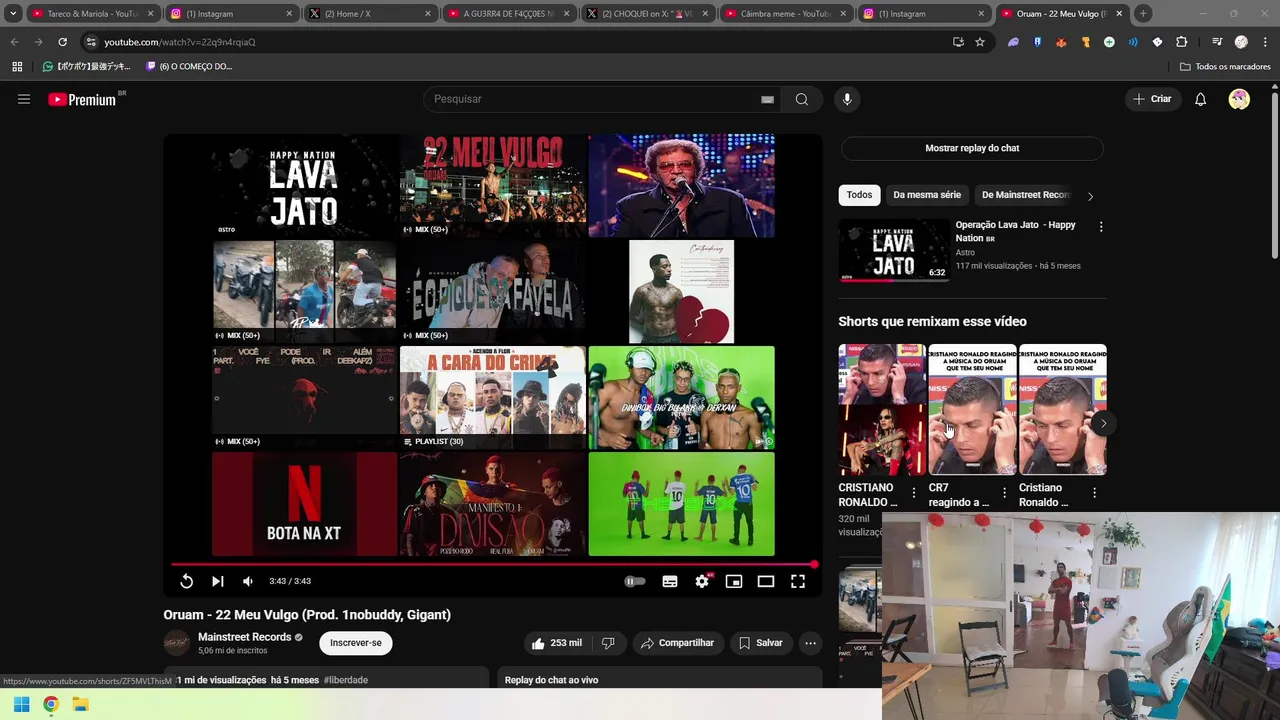Open the tab search dropdown

tap(13, 14)
